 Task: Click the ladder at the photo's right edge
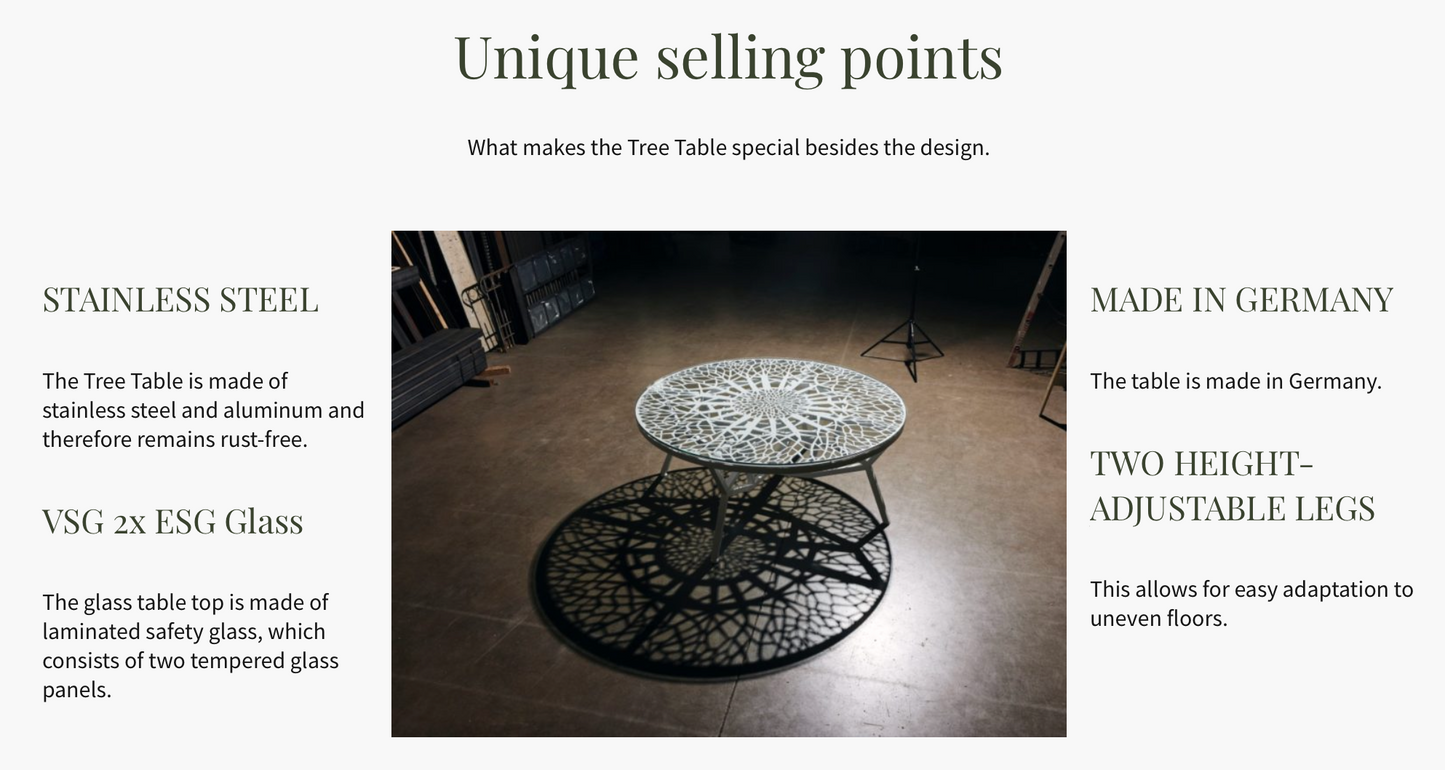[1038, 300]
